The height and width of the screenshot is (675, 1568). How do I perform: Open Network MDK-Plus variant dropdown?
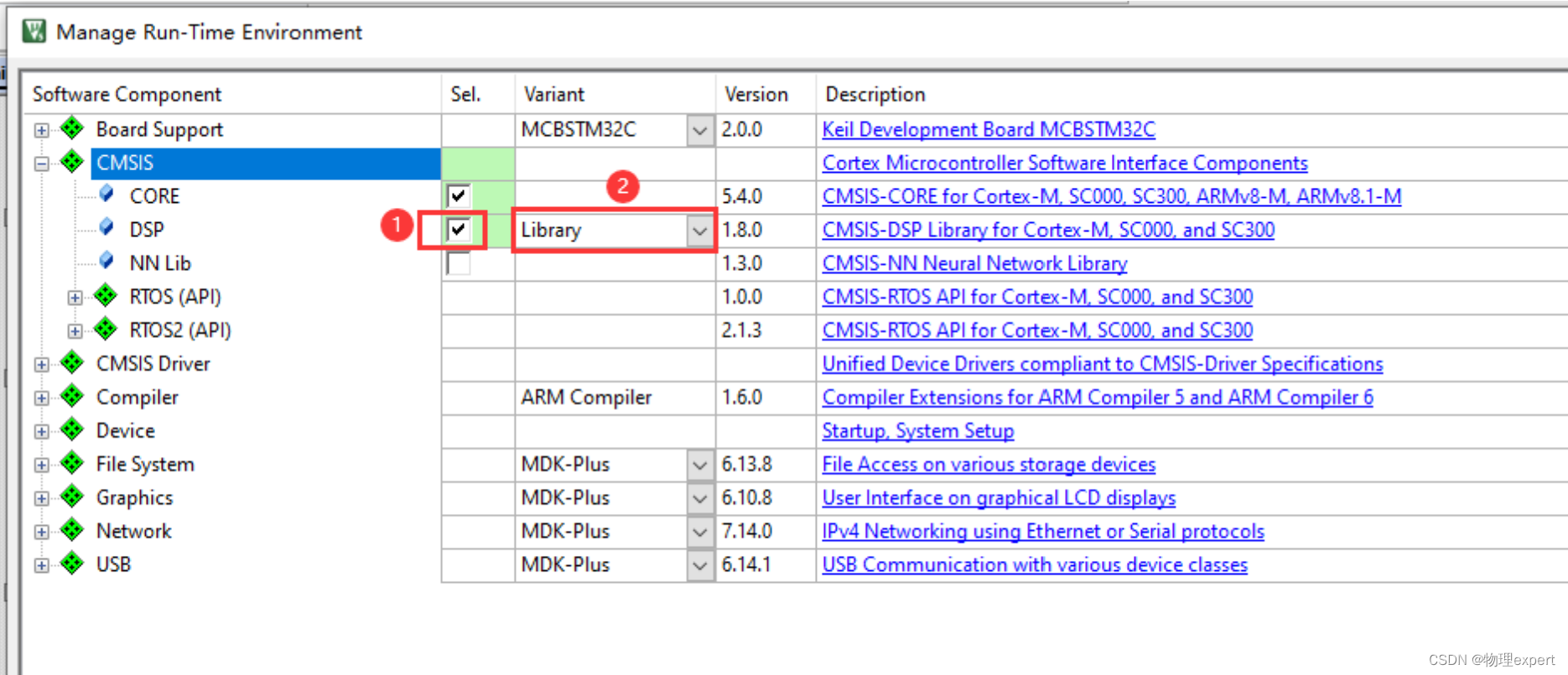(x=699, y=532)
